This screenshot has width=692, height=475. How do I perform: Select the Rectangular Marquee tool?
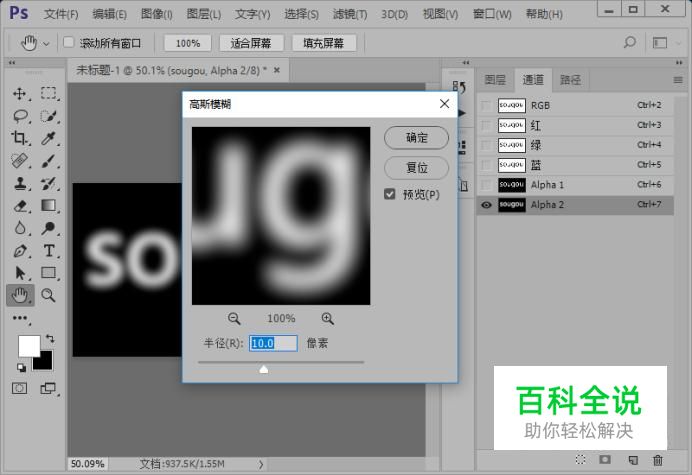point(49,94)
